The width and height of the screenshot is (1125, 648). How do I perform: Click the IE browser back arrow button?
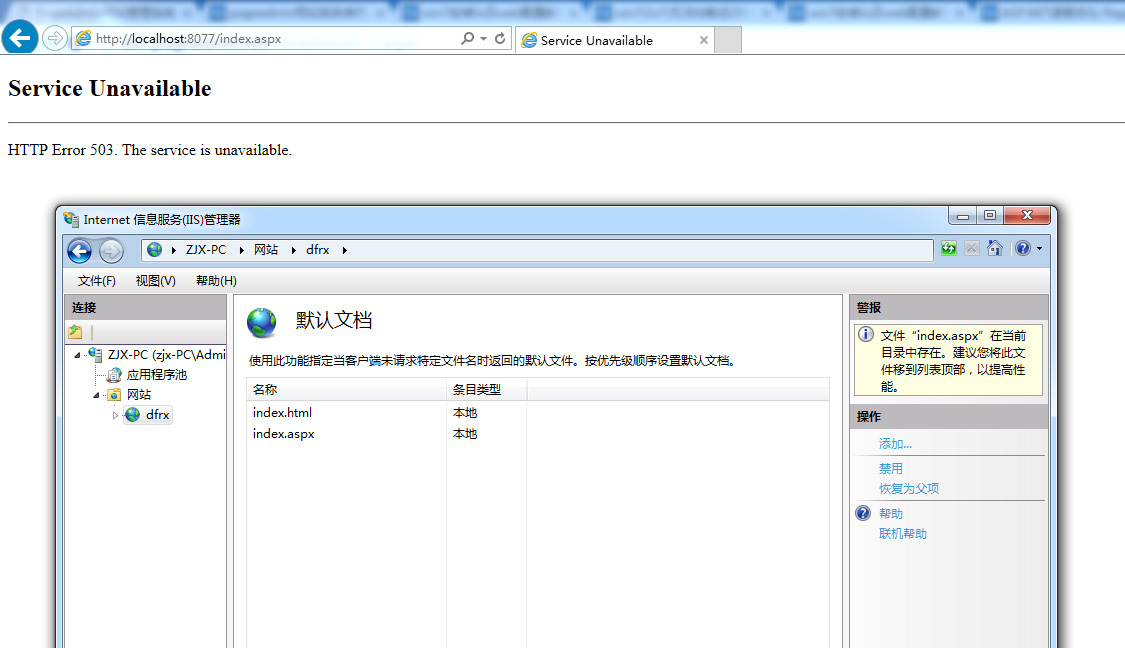coord(20,39)
